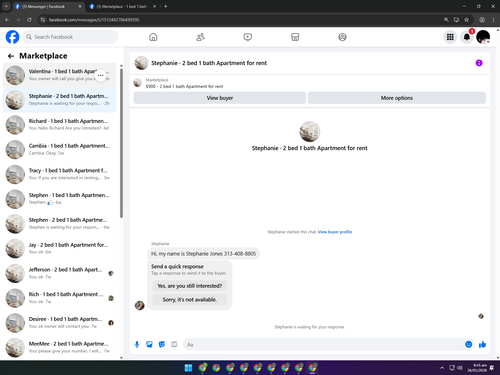
Task: Switch to the Messenger browser tab
Action: click(x=48, y=6)
